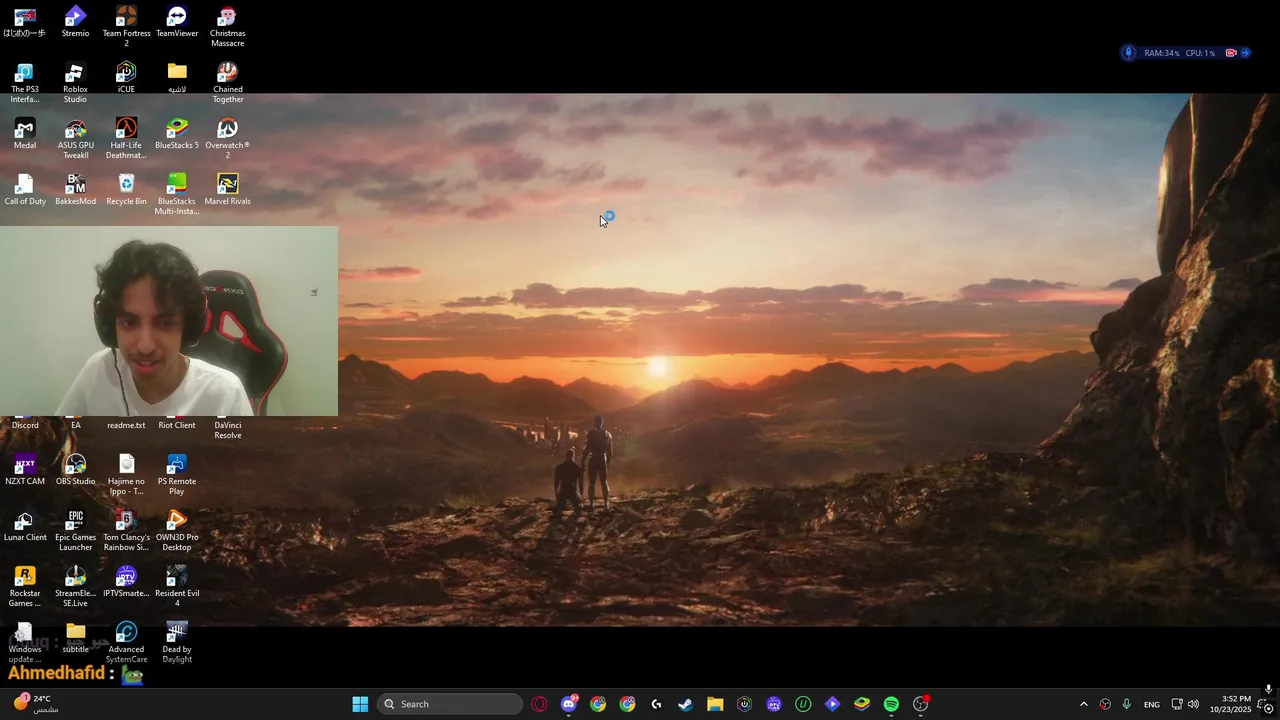Viewport: 1280px width, 720px height.
Task: Select The PS3 Interface desktop icon
Action: (x=25, y=82)
